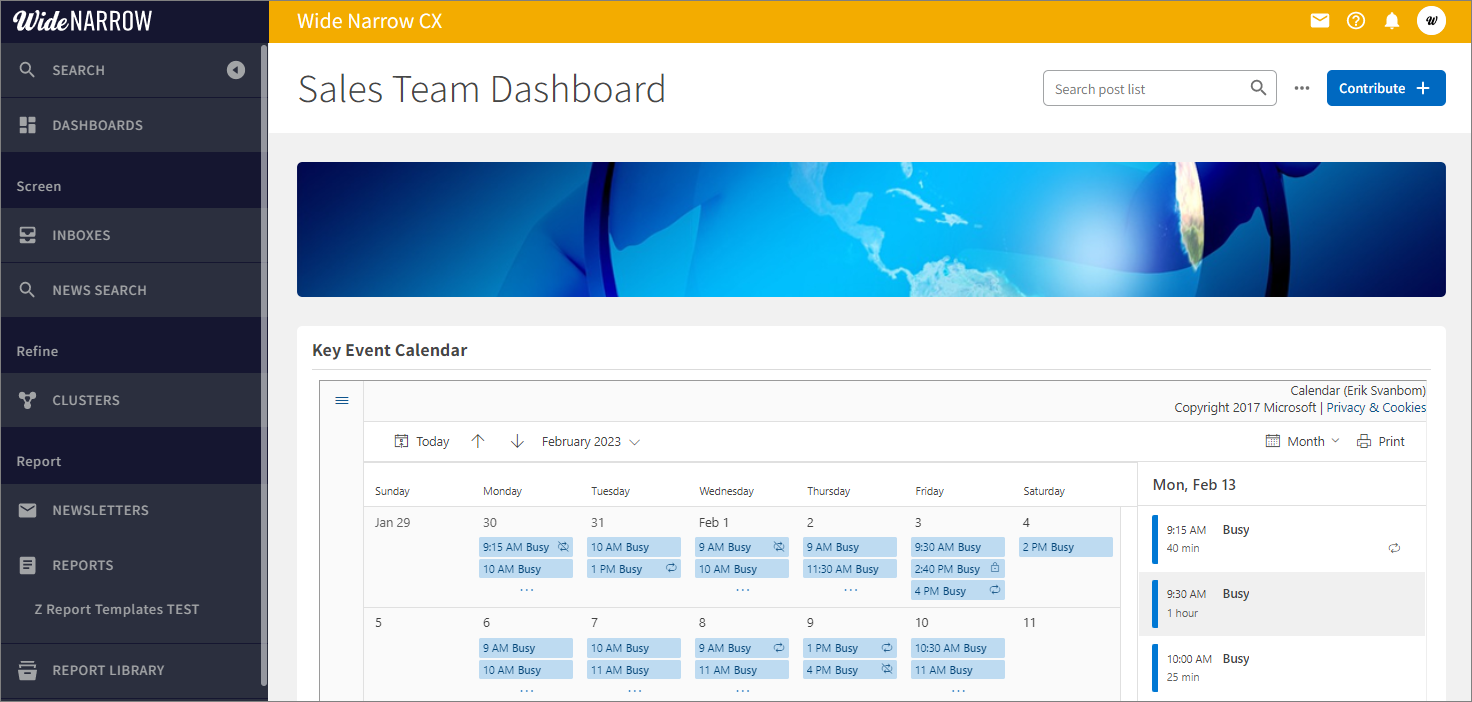1472x702 pixels.
Task: Go to previous month with the up arrow
Action: coord(478,441)
